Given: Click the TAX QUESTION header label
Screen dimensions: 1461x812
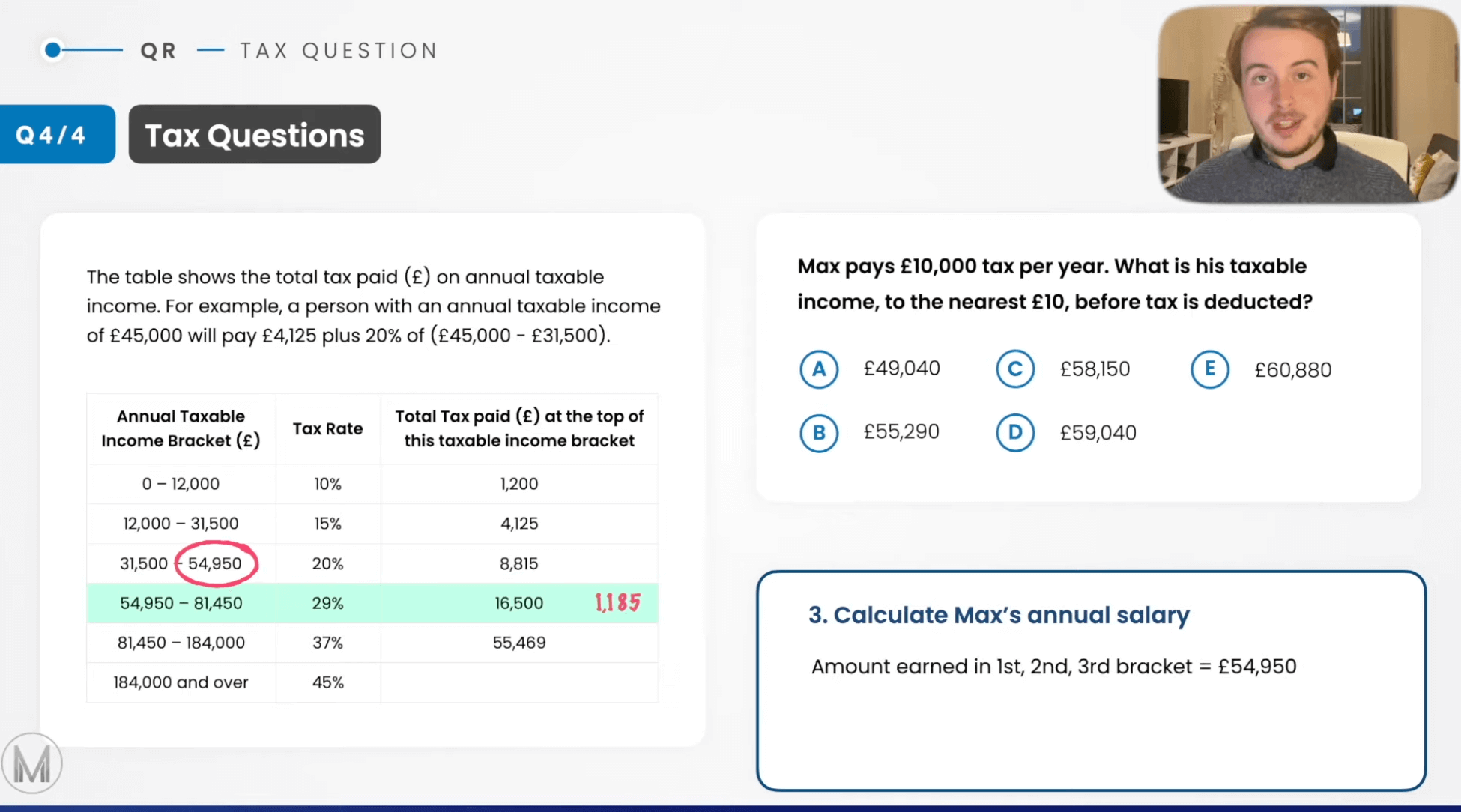Looking at the screenshot, I should click(x=339, y=51).
